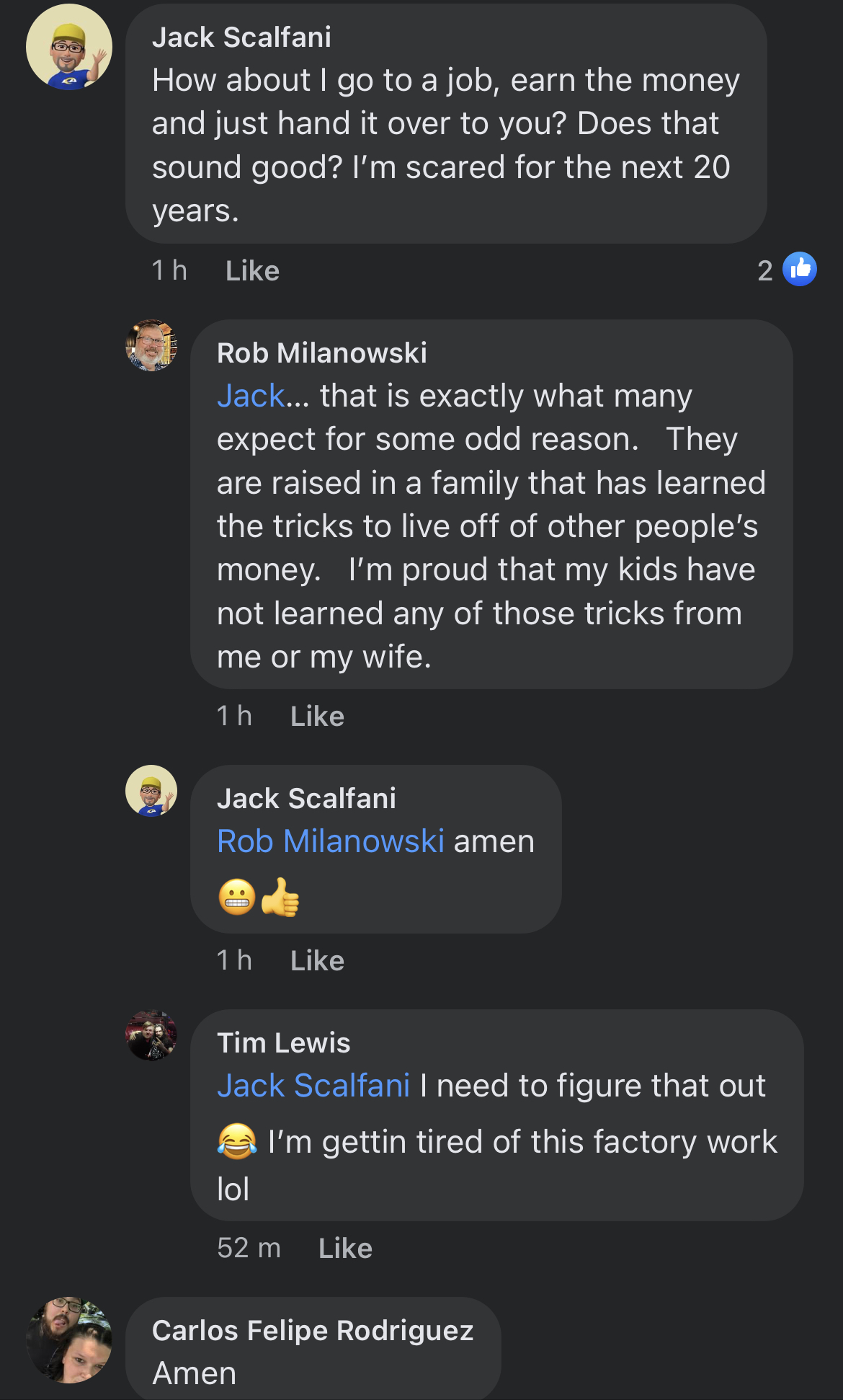Screen dimensions: 843x1400
Task: Open Tim Lewis's profile picture
Action: 151,1035
